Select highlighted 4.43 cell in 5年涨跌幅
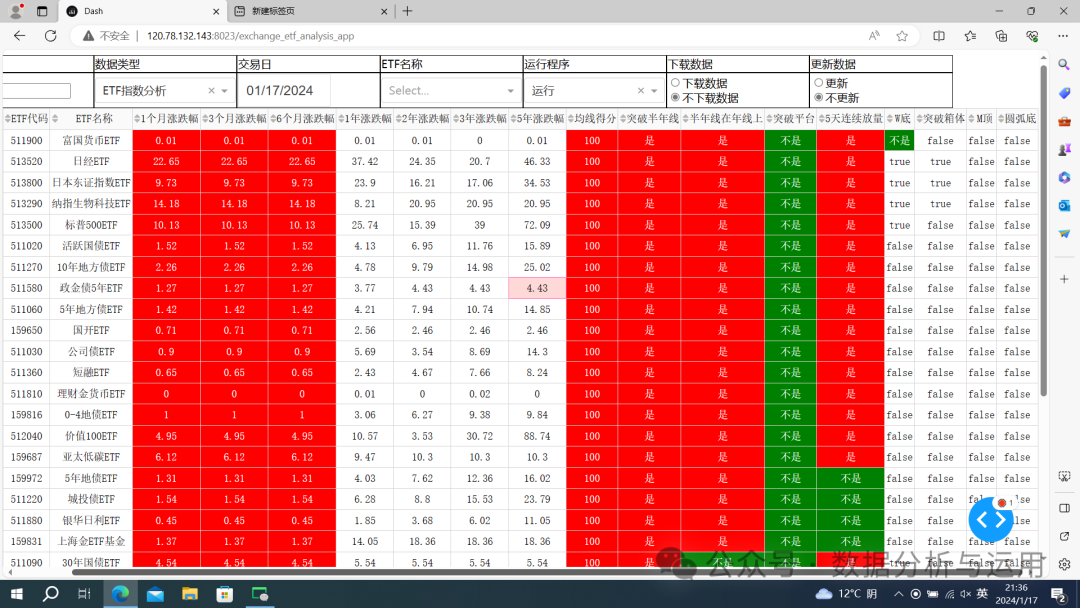Viewport: 1080px width, 608px height. (537, 289)
